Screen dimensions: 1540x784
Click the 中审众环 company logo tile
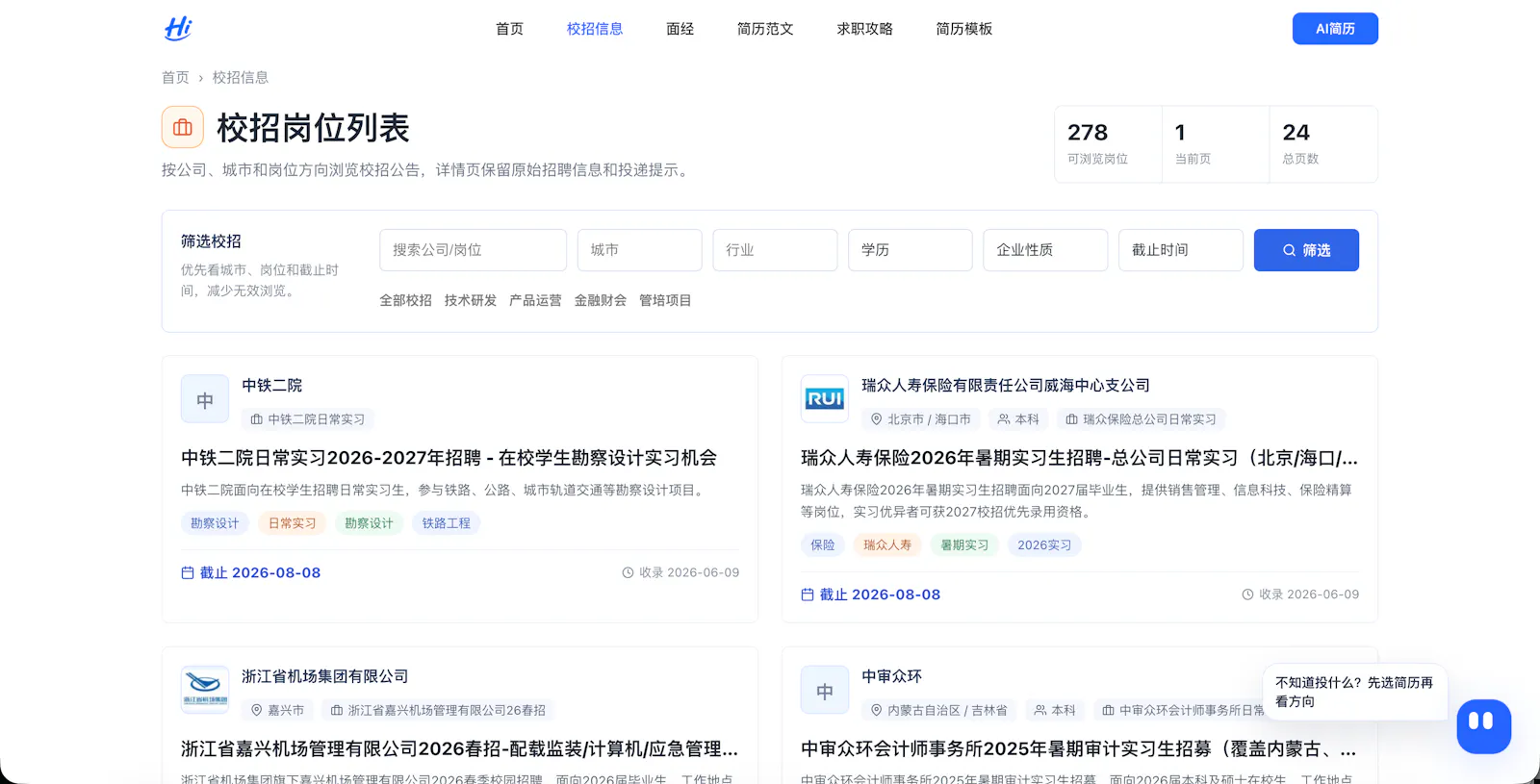(x=825, y=690)
